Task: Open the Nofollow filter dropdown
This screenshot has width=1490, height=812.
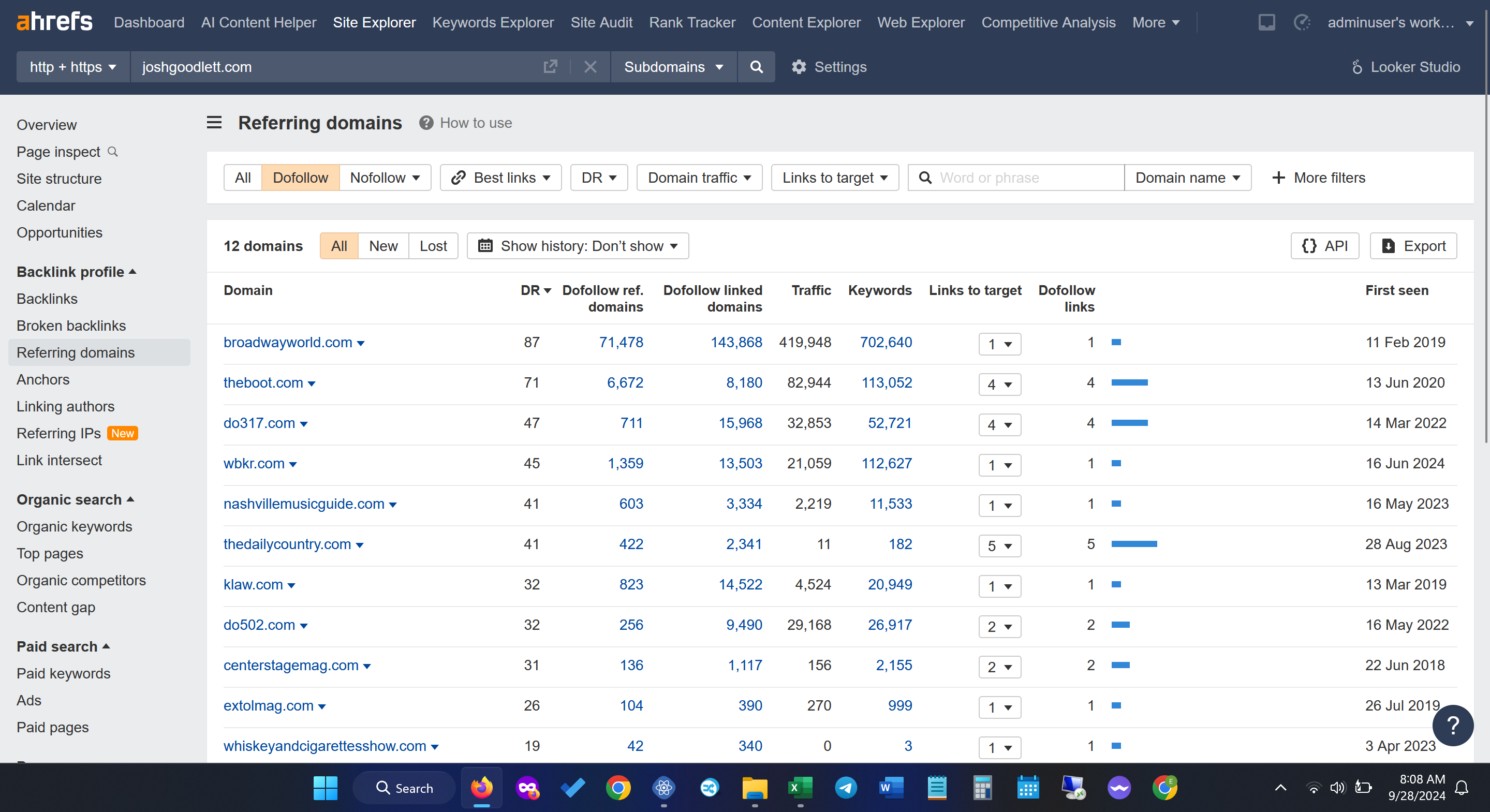Action: pyautogui.click(x=385, y=178)
